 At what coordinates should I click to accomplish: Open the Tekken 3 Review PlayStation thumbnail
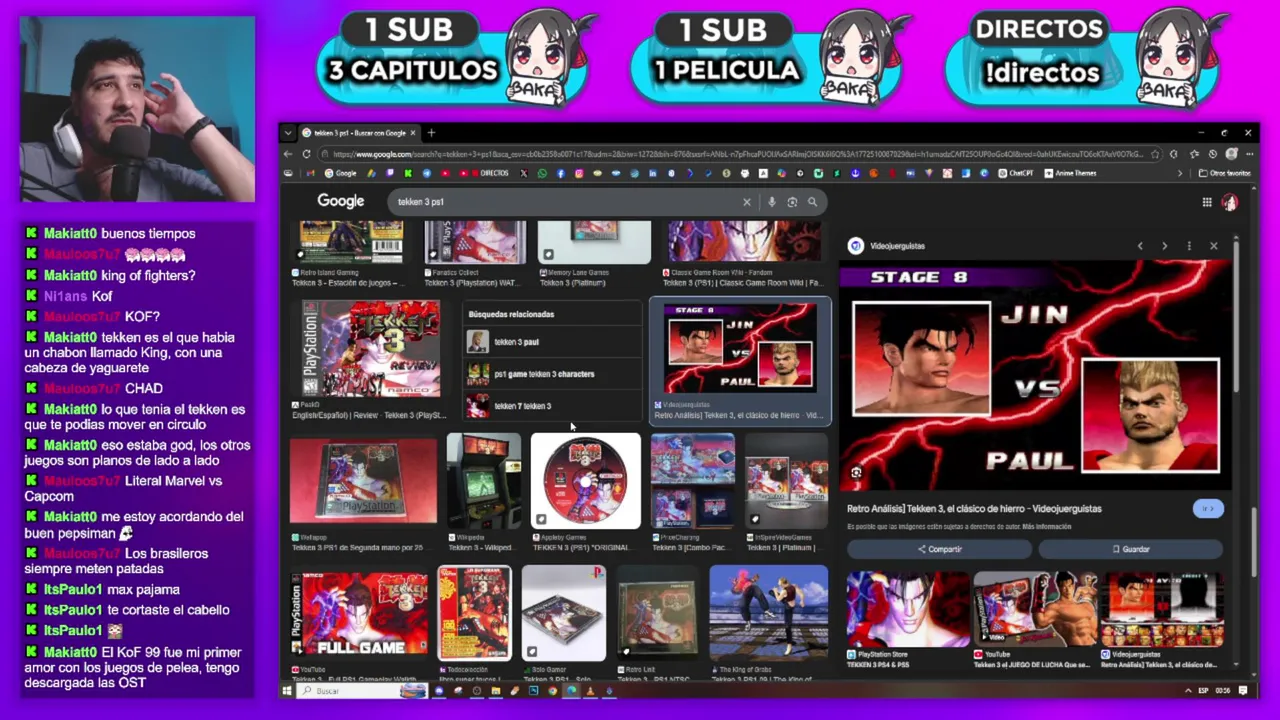(x=372, y=349)
